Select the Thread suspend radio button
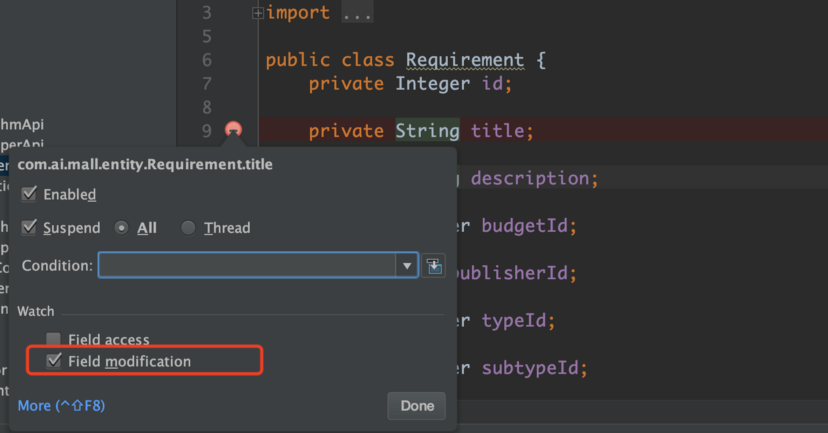The width and height of the screenshot is (828, 433). 188,228
